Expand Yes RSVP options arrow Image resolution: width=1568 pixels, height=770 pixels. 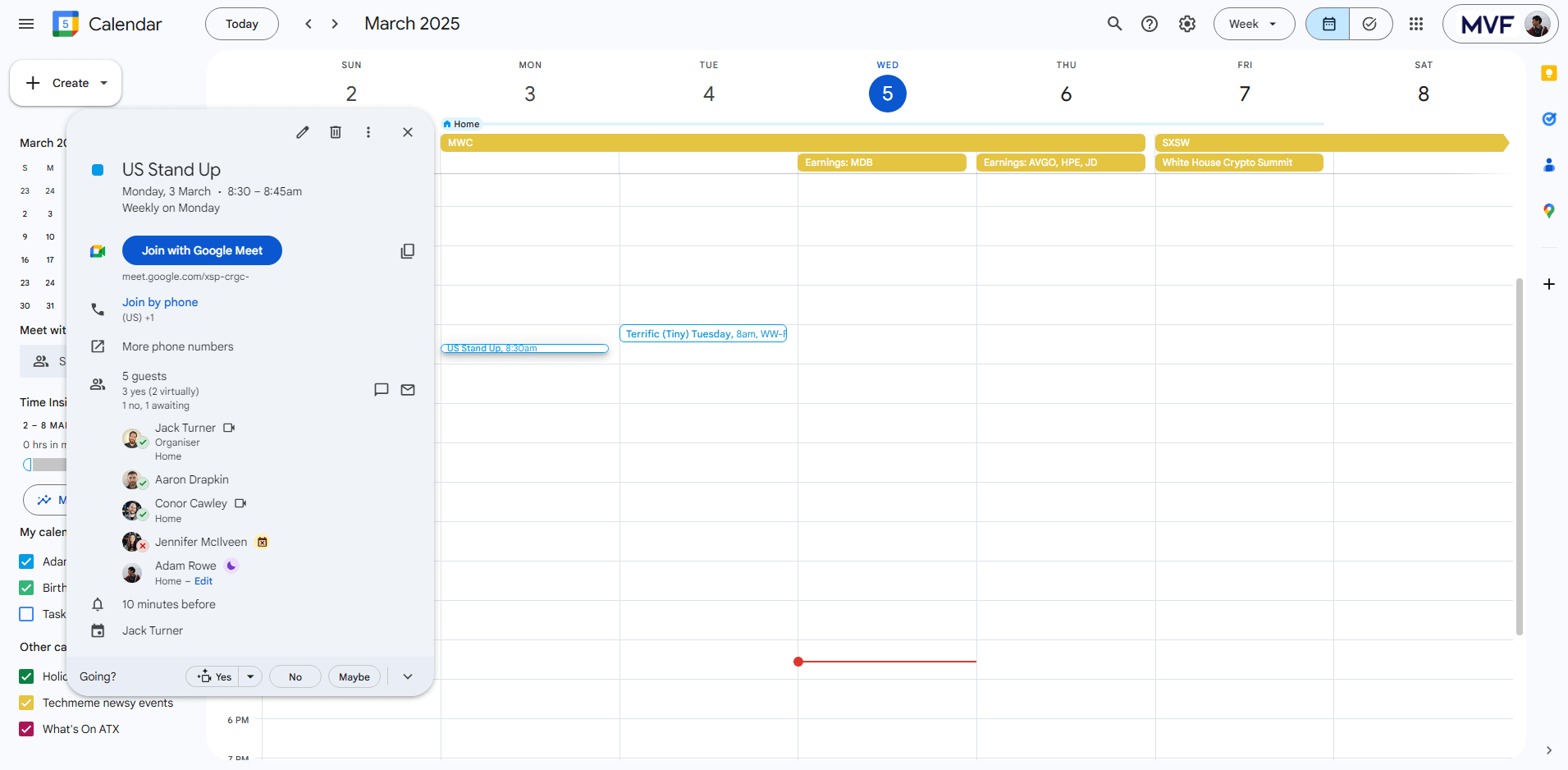250,676
